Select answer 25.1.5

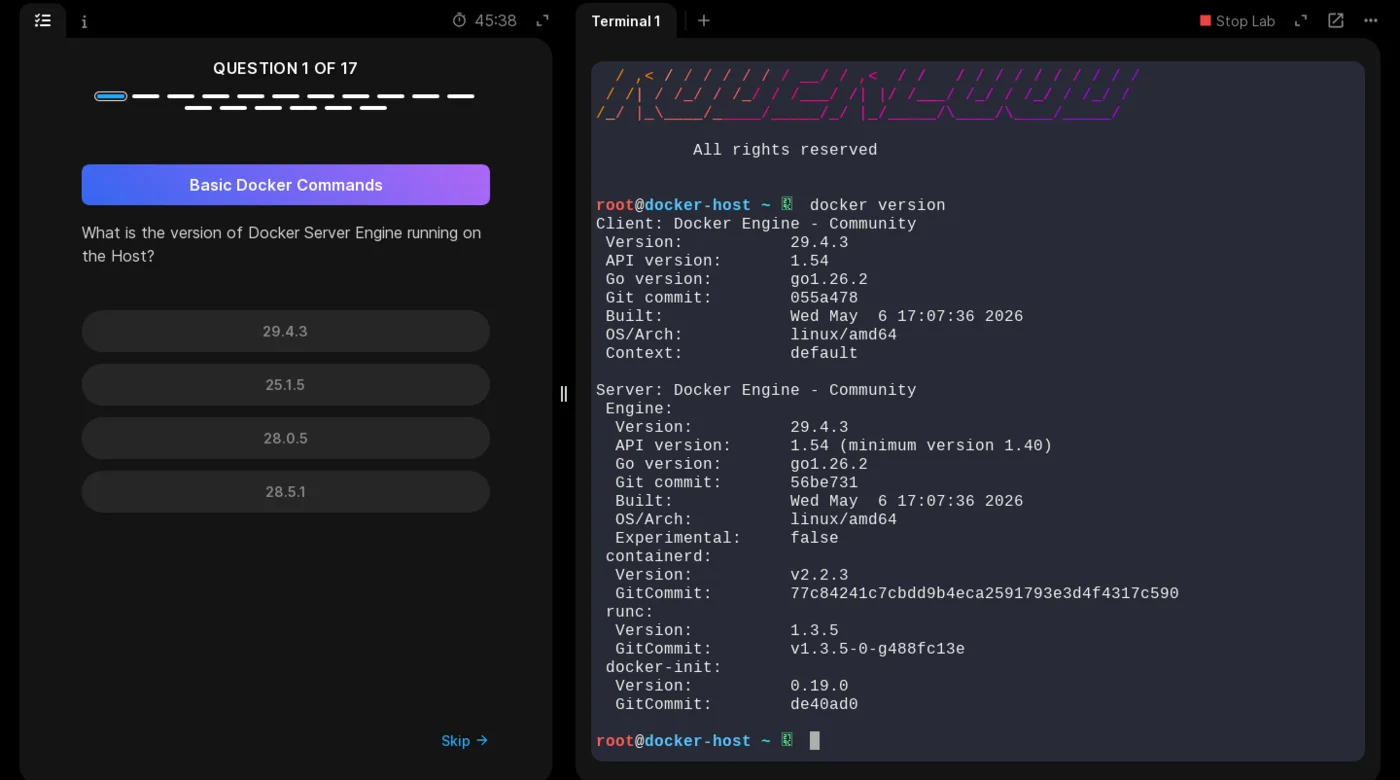[285, 385]
